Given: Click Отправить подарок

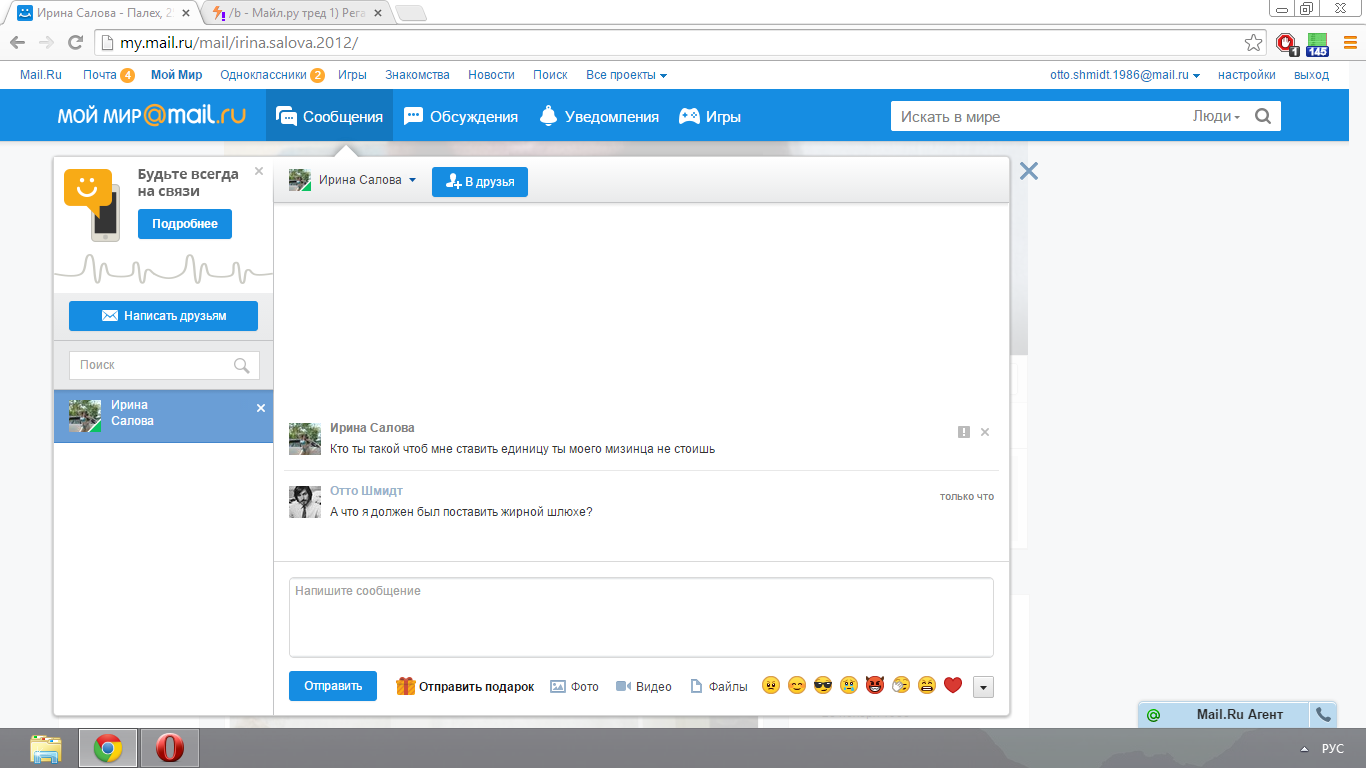Looking at the screenshot, I should [465, 686].
